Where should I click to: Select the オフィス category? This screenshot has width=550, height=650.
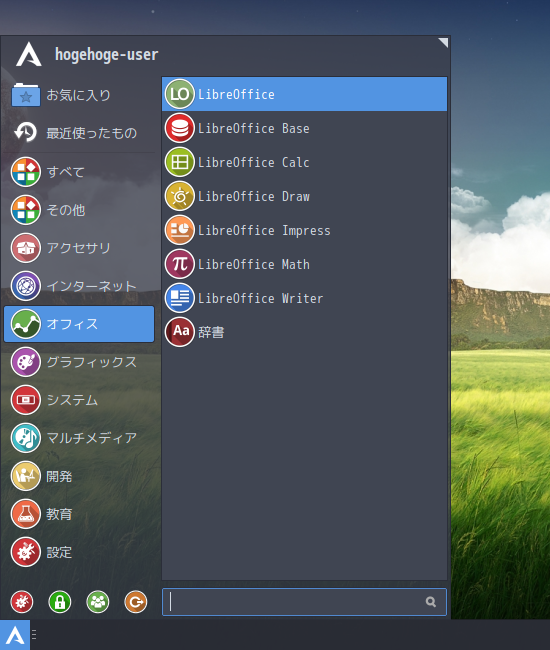[79, 324]
